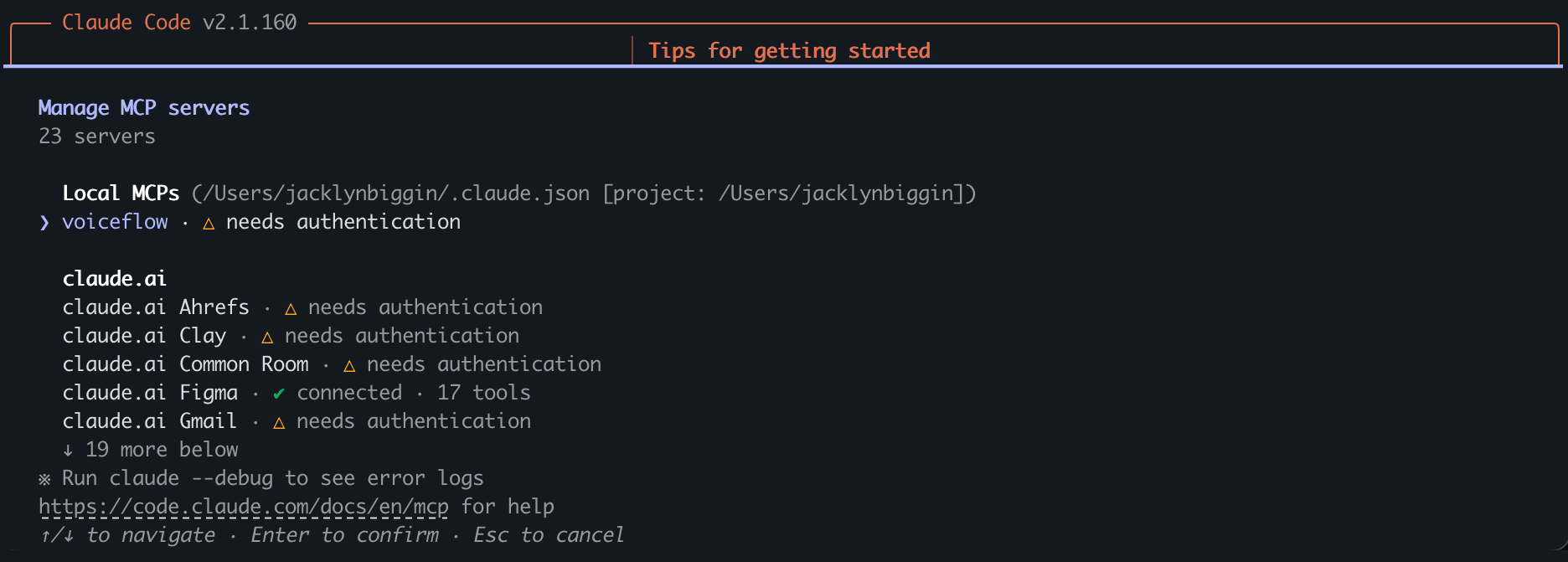The height and width of the screenshot is (562, 1568).
Task: Click the down arrow at 19 more below
Action: 68,450
